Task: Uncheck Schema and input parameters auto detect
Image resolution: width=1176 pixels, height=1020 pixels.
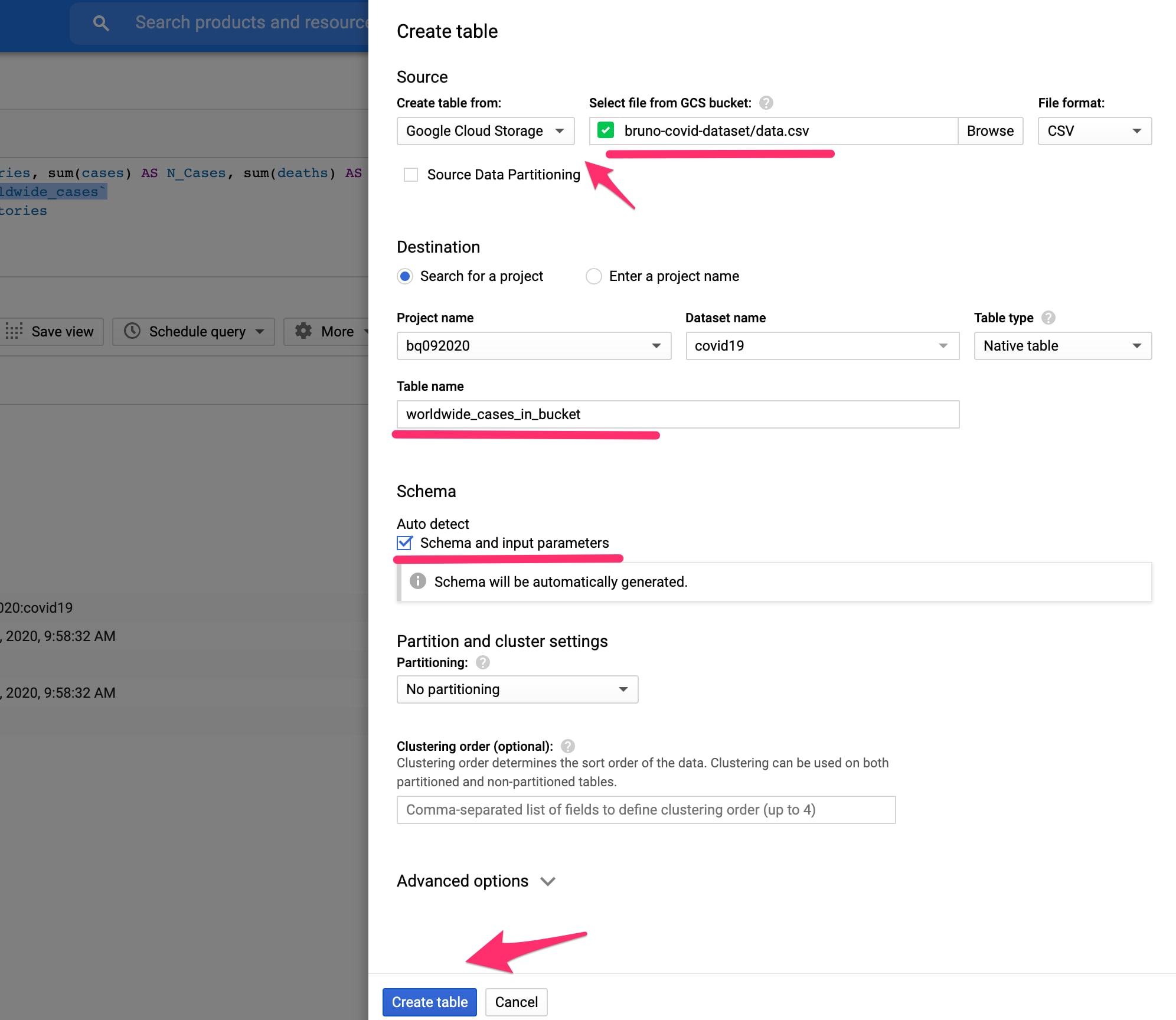Action: [405, 543]
